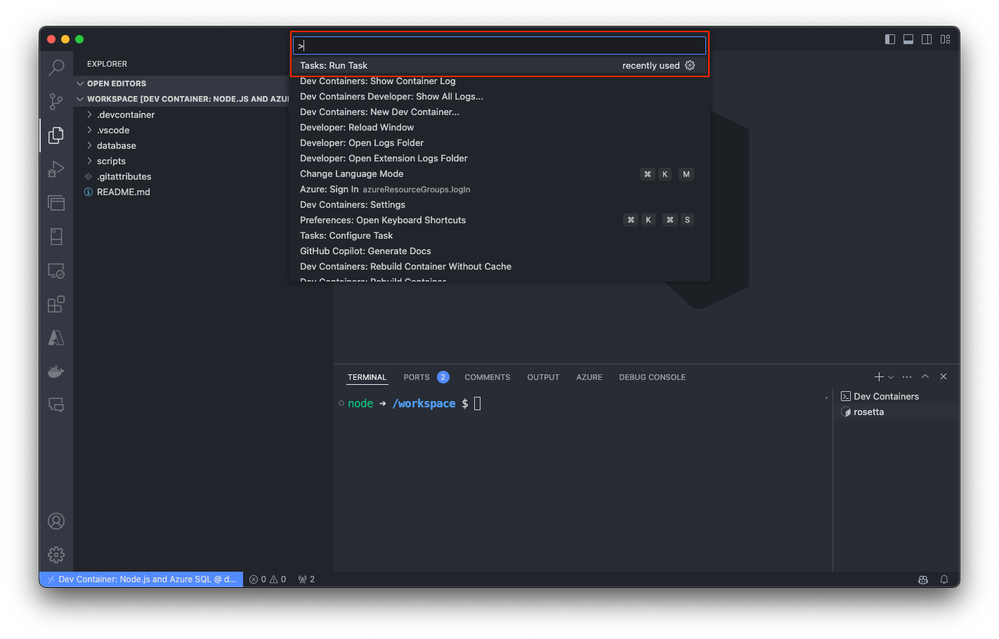Click the errors and warnings status indicator

268,580
